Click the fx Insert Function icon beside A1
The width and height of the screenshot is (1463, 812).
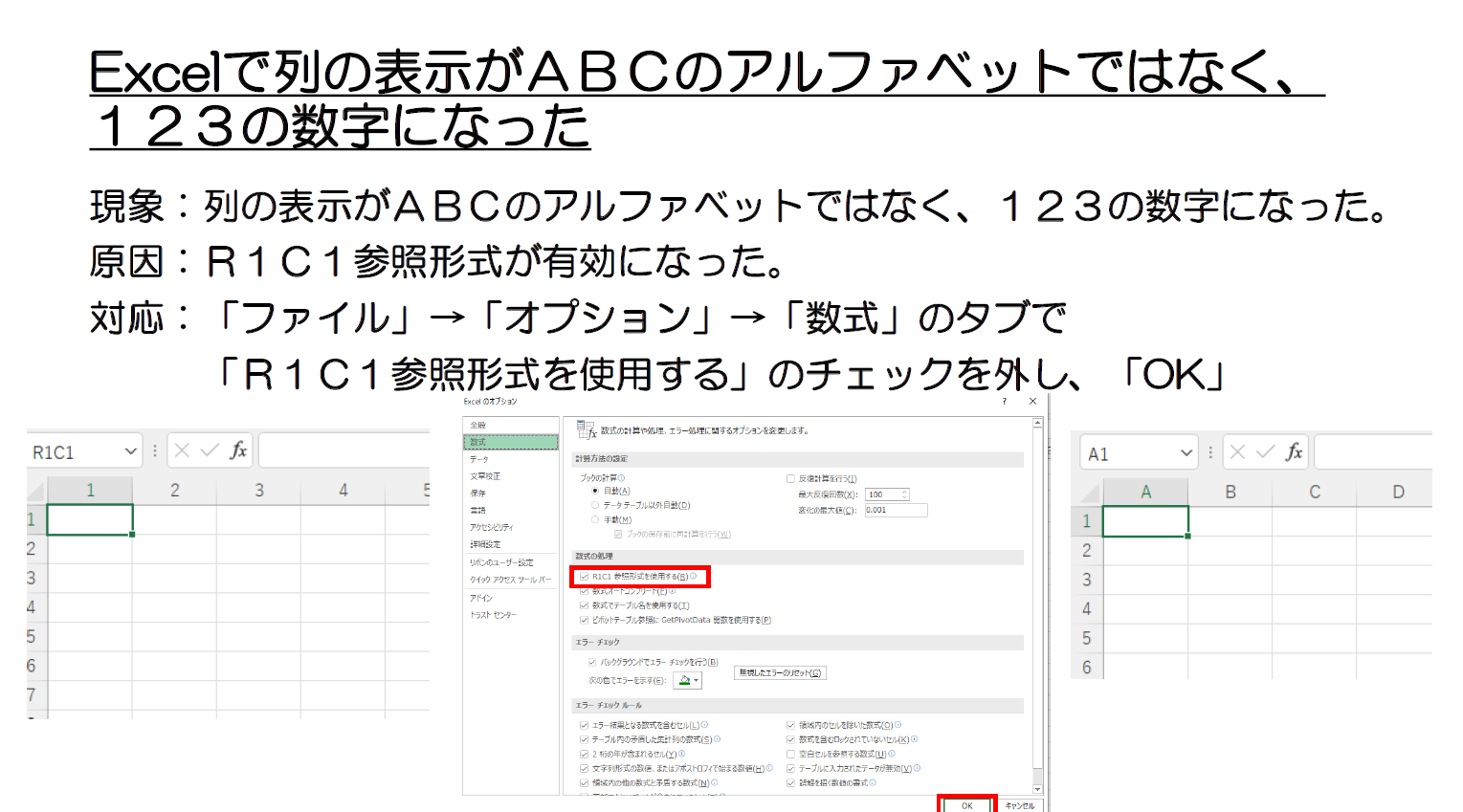1294,452
